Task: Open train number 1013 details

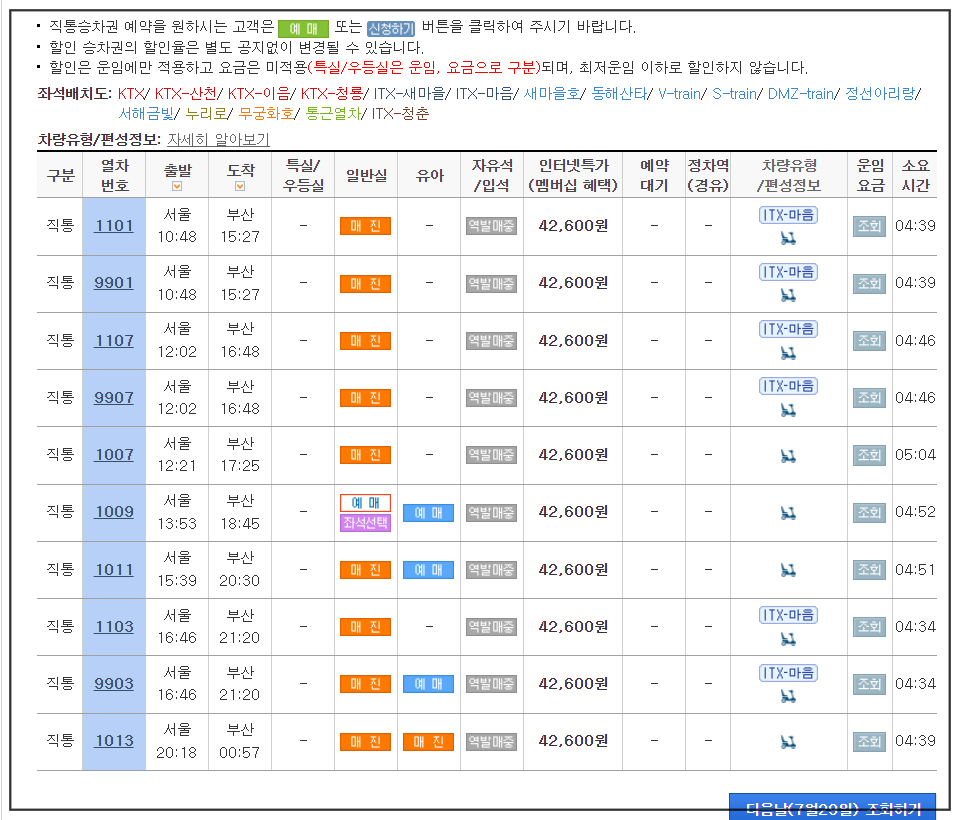Action: pyautogui.click(x=114, y=740)
